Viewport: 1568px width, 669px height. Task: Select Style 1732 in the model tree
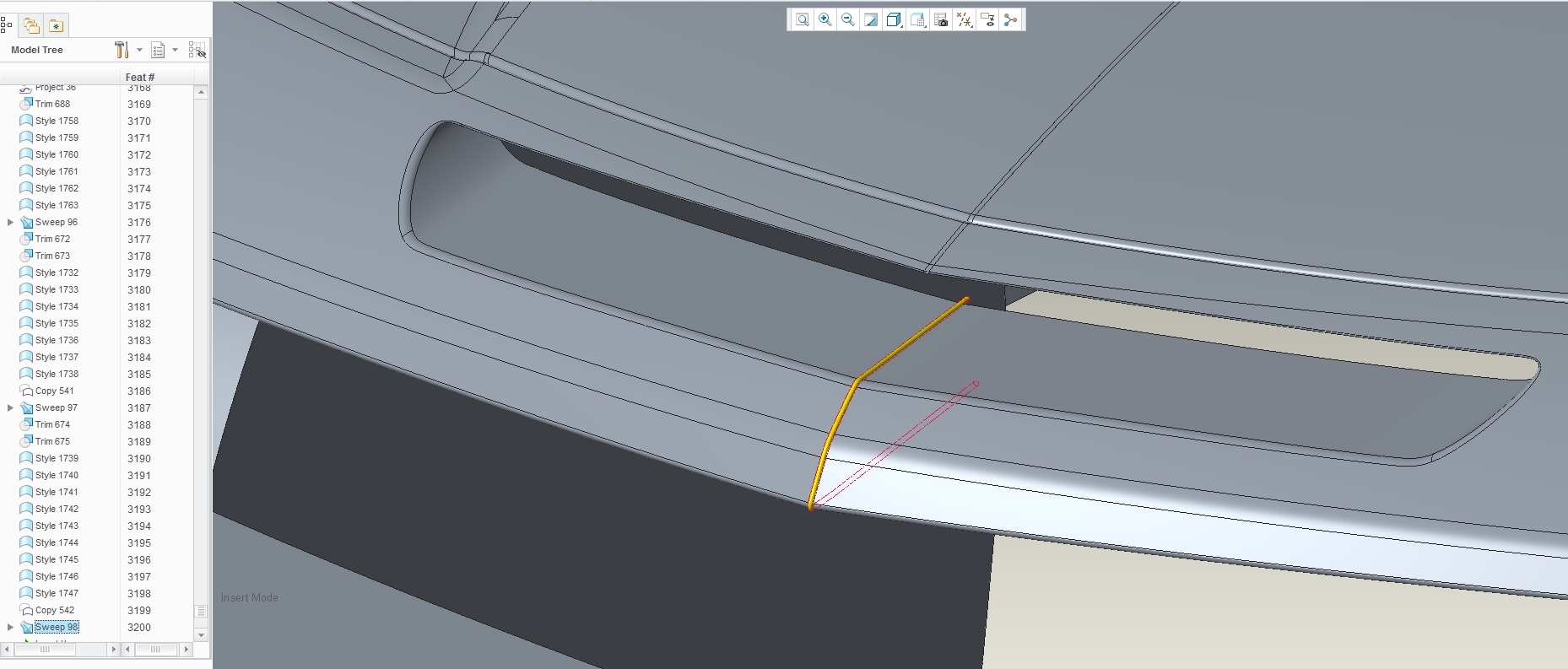[57, 272]
